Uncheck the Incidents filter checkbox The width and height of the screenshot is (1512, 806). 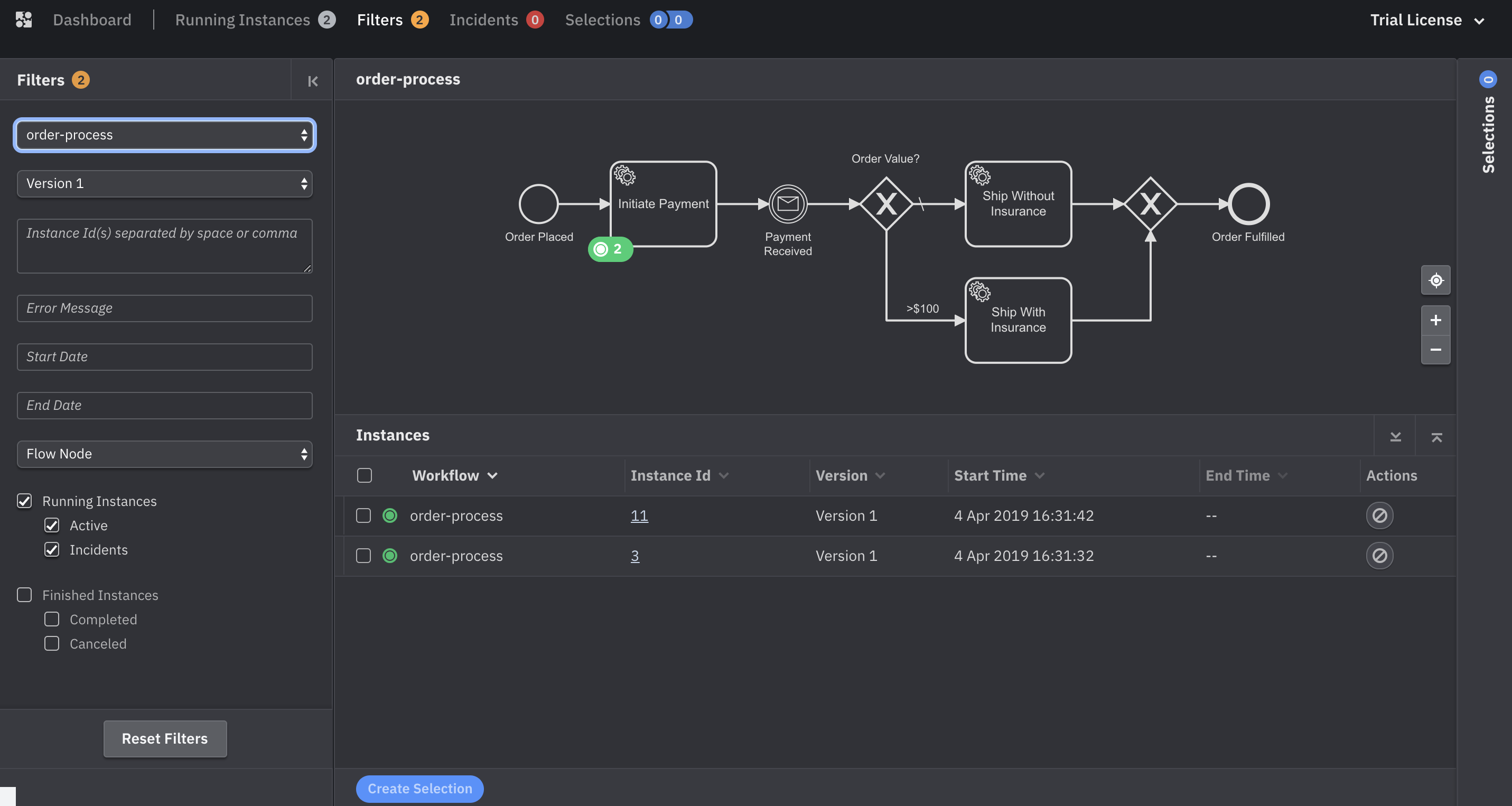[52, 549]
